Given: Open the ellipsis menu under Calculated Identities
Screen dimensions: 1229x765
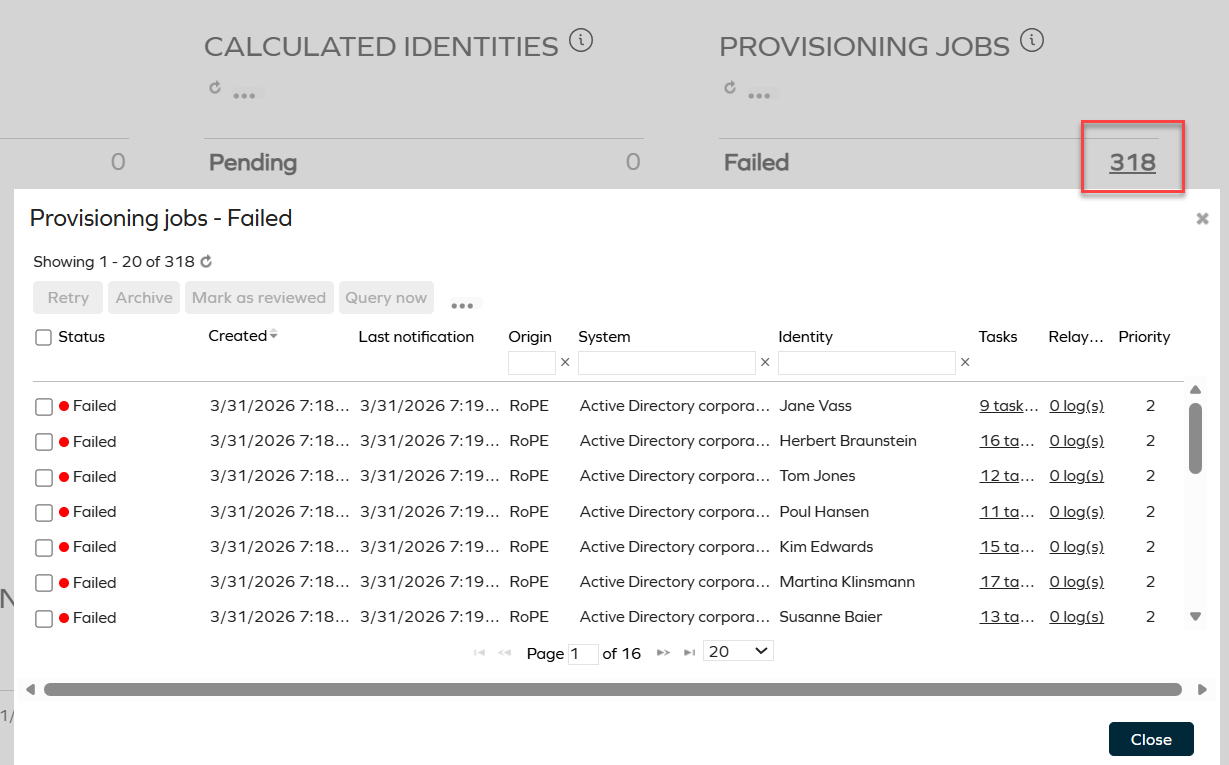Looking at the screenshot, I should click(x=245, y=95).
